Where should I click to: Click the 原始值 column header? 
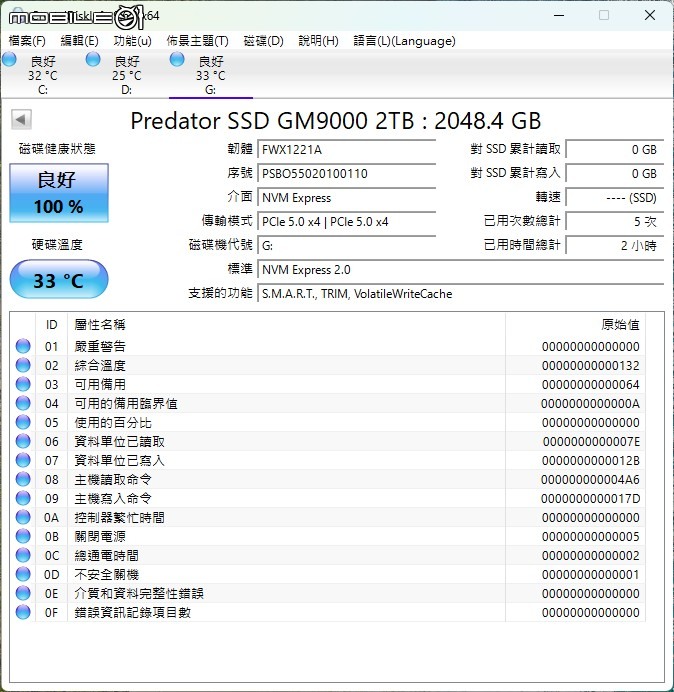click(576, 325)
